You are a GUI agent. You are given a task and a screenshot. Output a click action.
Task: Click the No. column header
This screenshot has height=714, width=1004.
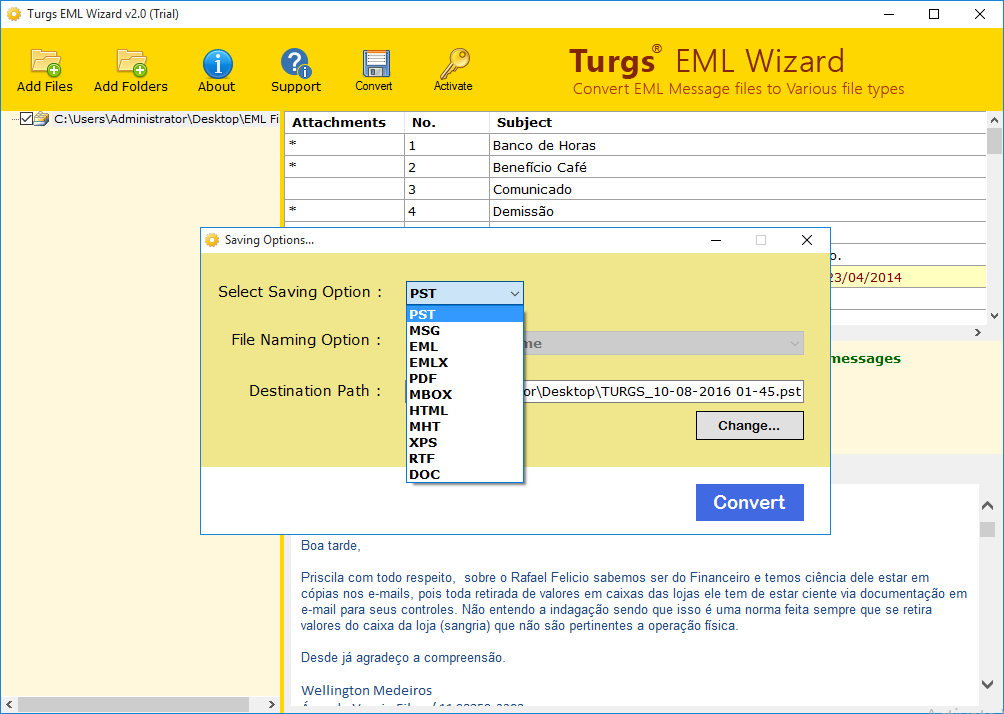tap(447, 122)
